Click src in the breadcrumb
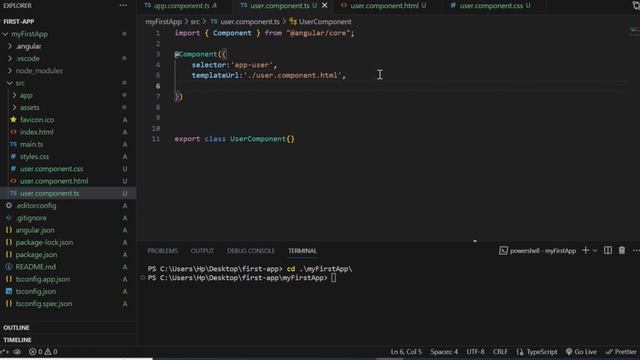640x360 pixels. click(x=195, y=22)
